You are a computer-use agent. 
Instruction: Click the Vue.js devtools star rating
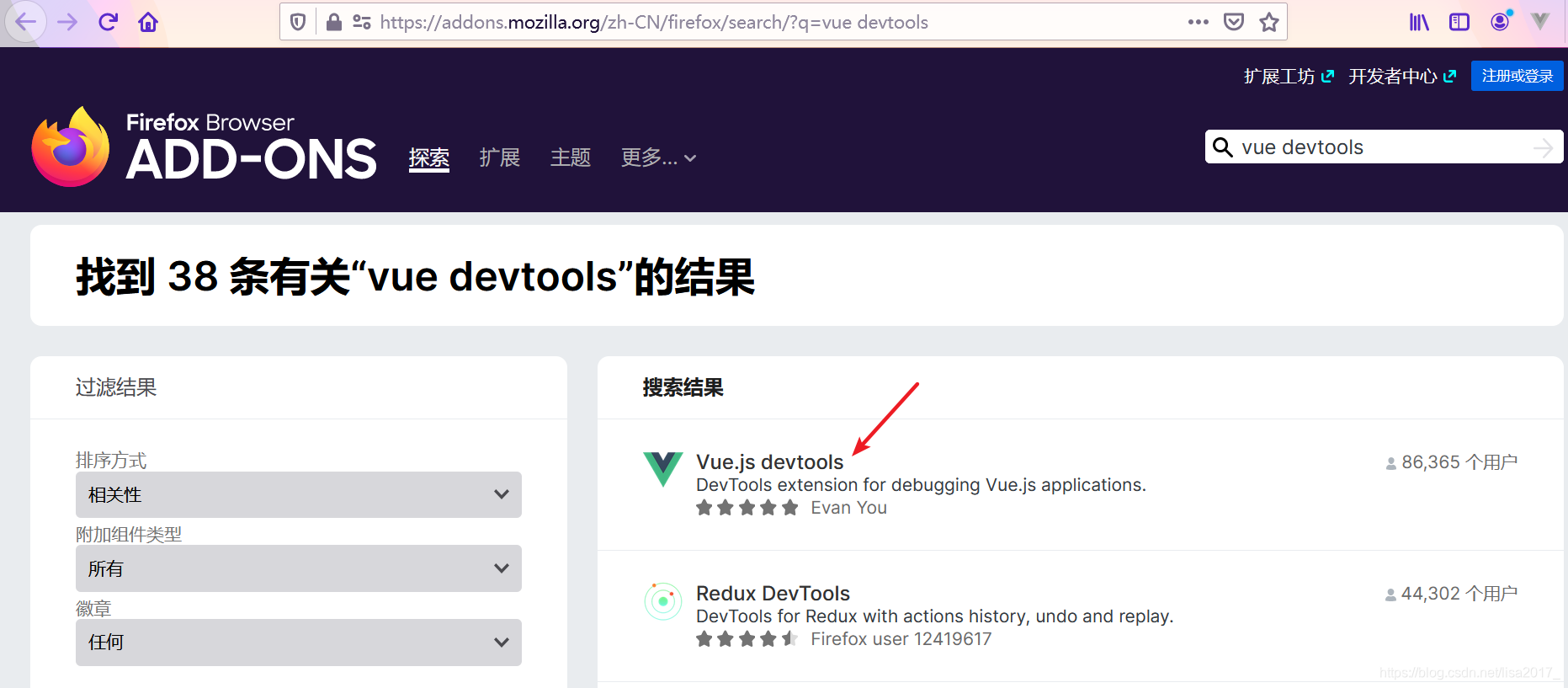(x=747, y=508)
